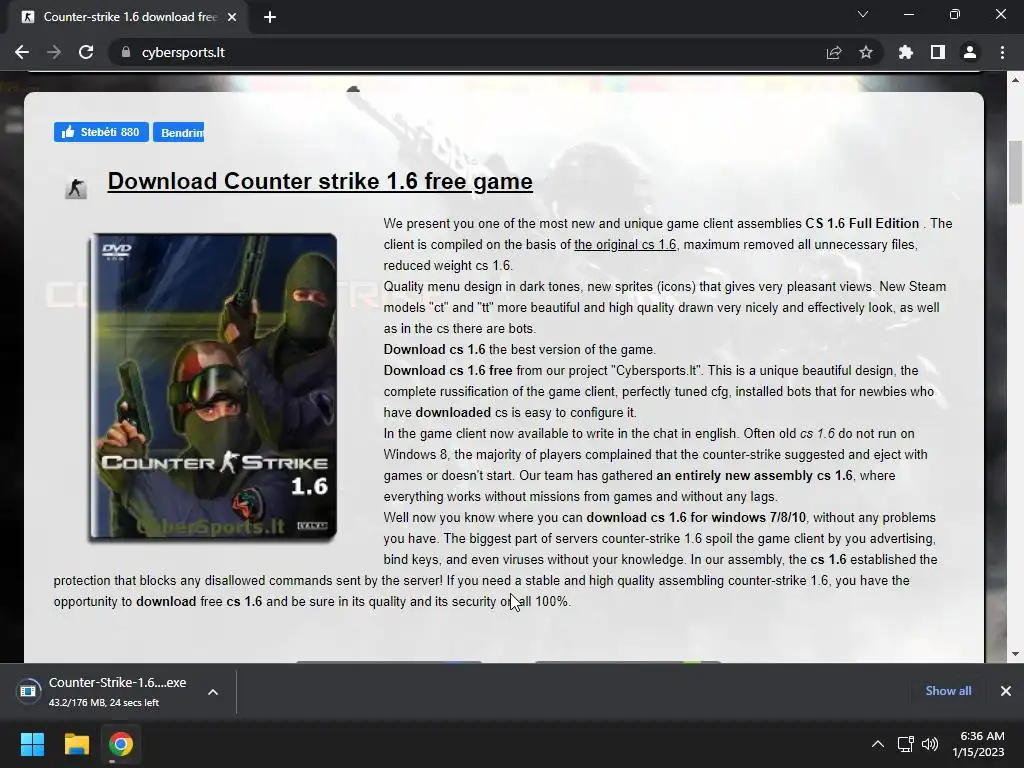
Task: Select the Counter-strike 1.6 download tab
Action: click(x=129, y=17)
